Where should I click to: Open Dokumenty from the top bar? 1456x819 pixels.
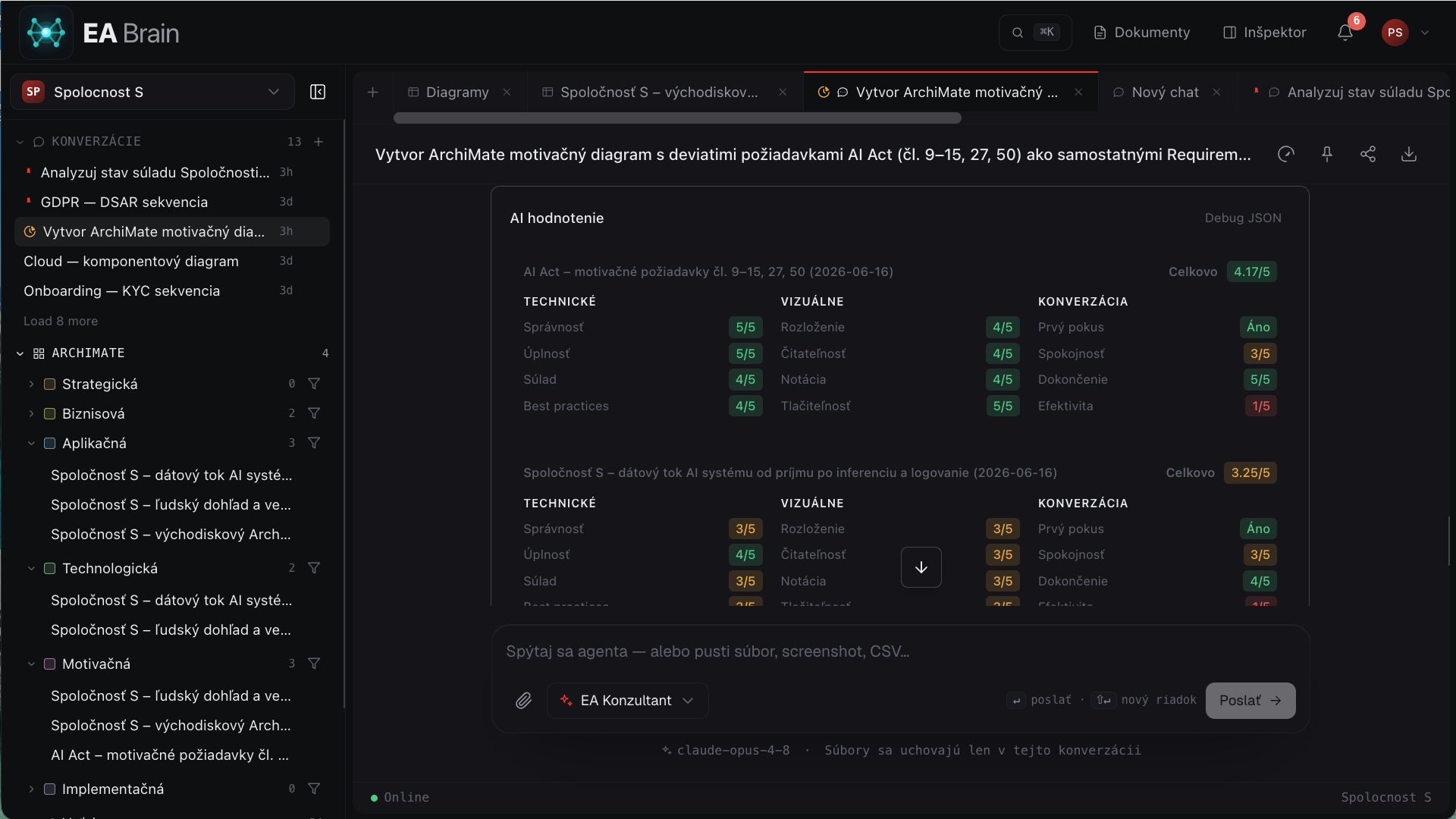(1142, 33)
